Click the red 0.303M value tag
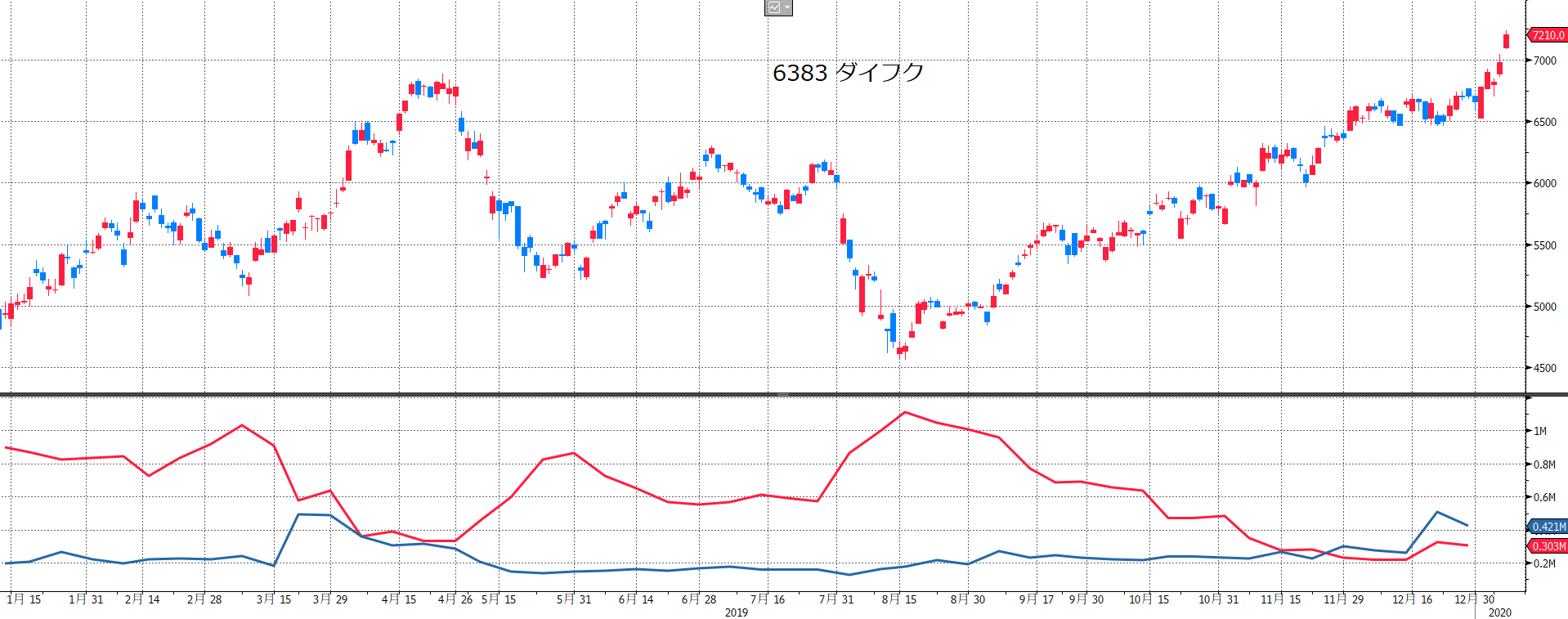Viewport: 1568px width, 619px height. [1548, 546]
